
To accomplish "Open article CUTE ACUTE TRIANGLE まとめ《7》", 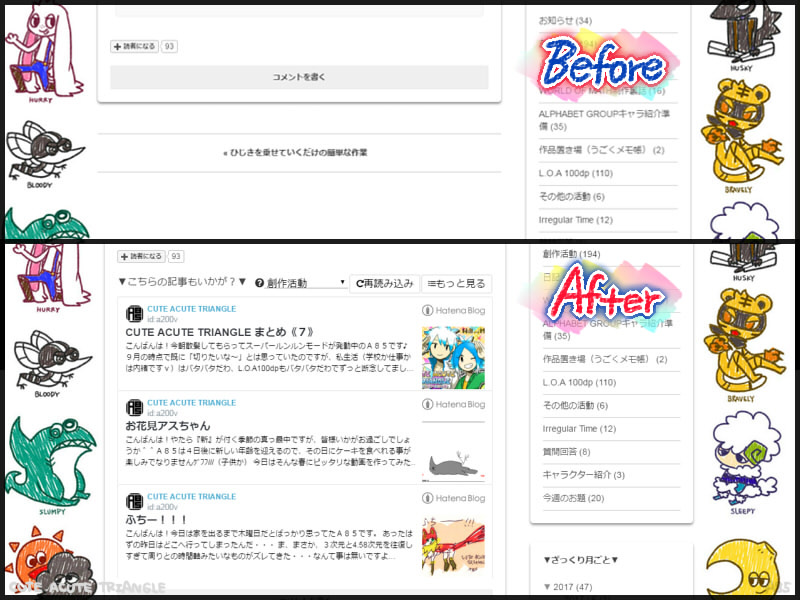I will [219, 332].
